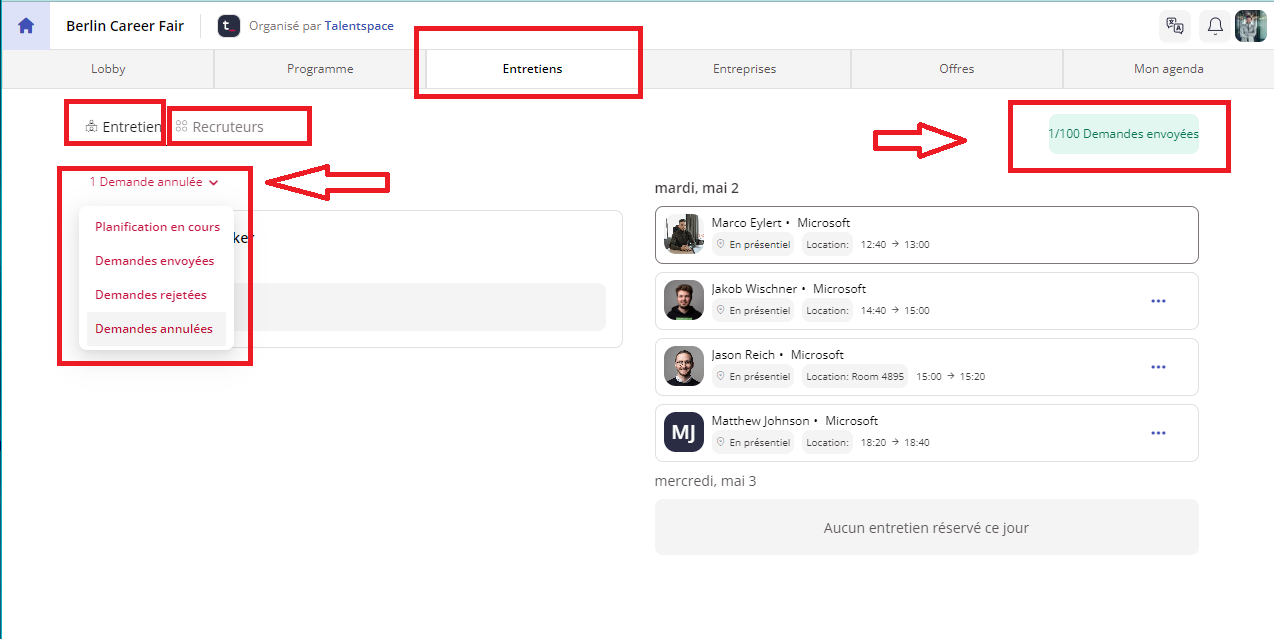Click 'Aucun entretien réservé ce jour' box
This screenshot has height=639, width=1280.
click(x=926, y=527)
